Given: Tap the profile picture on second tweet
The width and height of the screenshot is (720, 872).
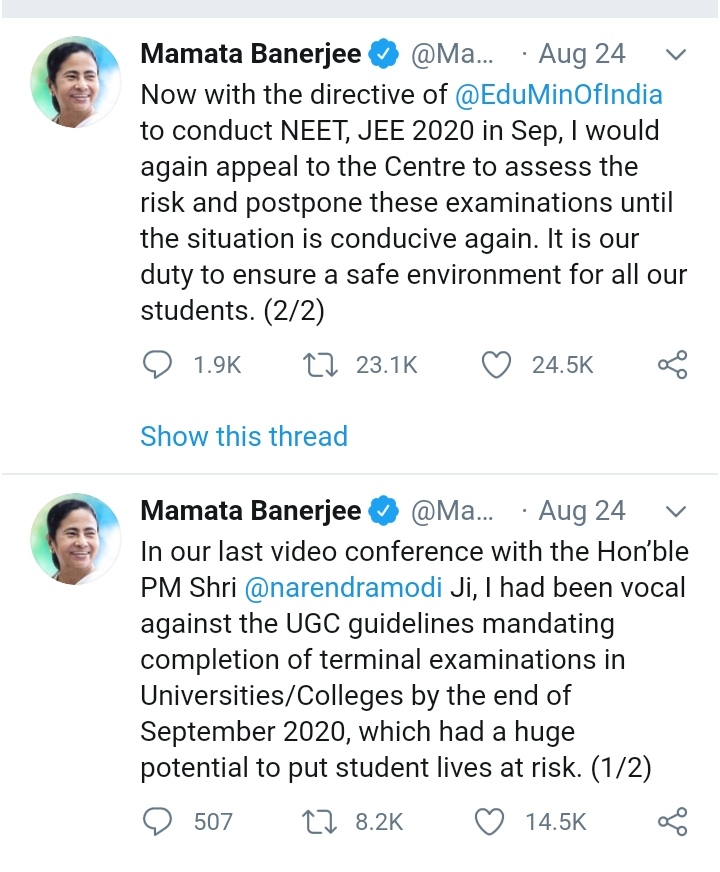Looking at the screenshot, I should coord(75,537).
